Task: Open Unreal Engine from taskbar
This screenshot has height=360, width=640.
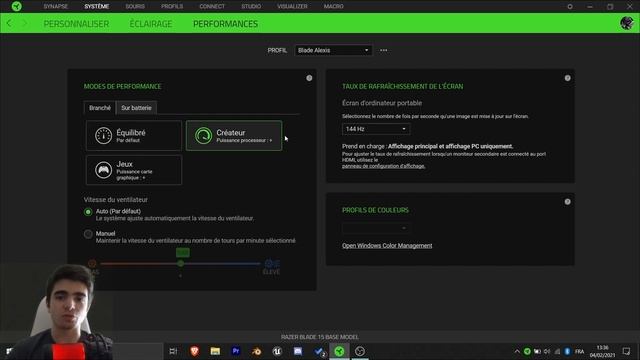Action: pos(277,351)
